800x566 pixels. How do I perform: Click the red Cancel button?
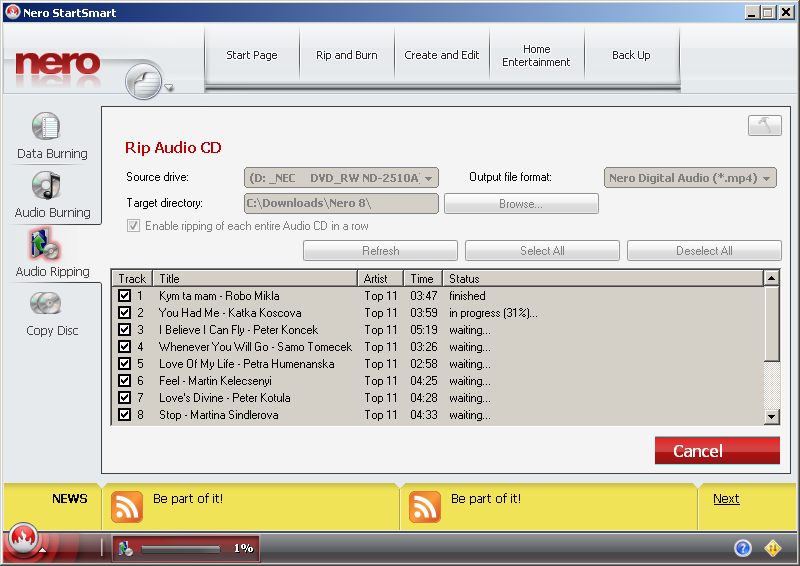tap(717, 451)
